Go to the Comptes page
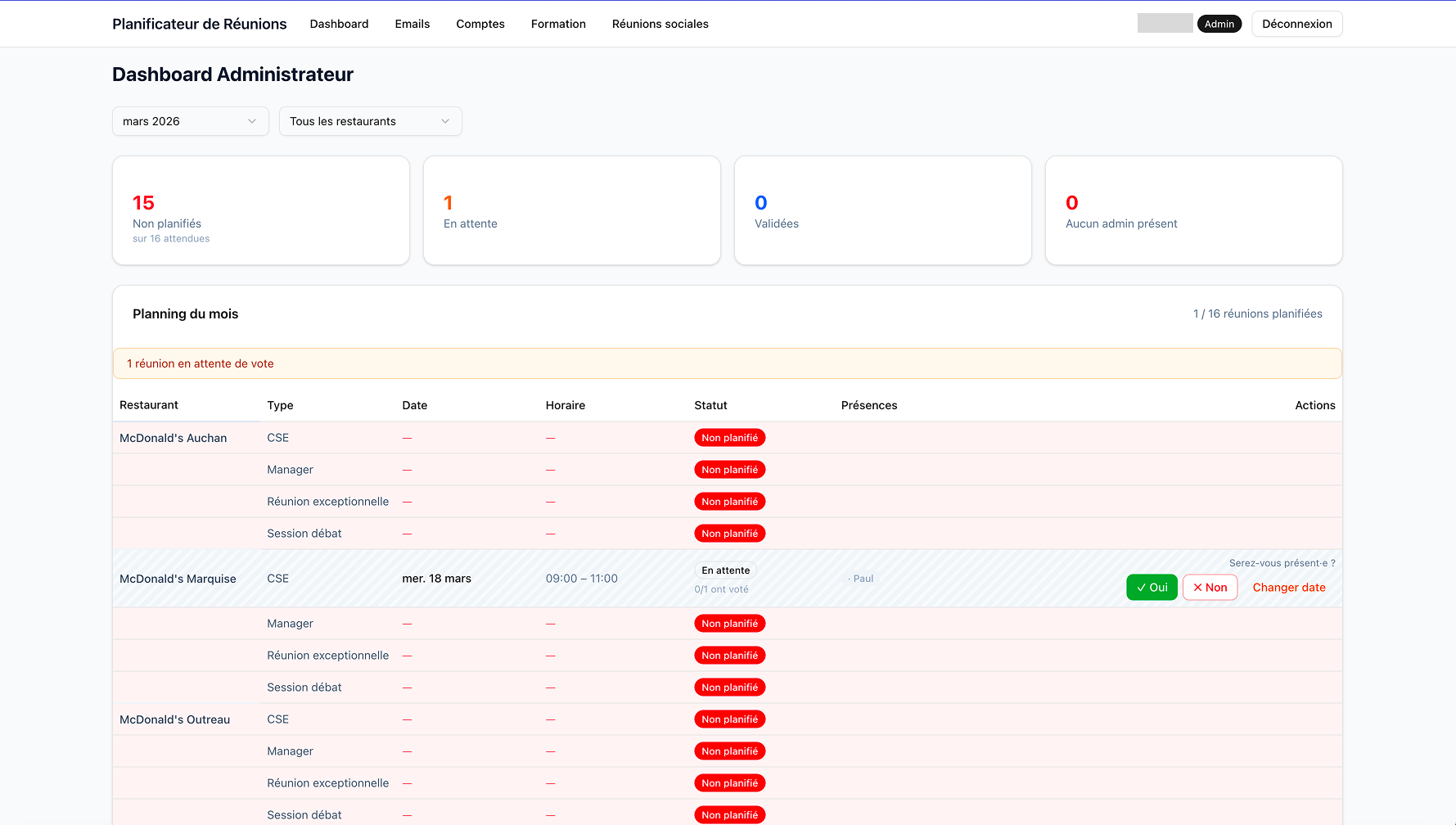The image size is (1456, 825). pyautogui.click(x=480, y=24)
